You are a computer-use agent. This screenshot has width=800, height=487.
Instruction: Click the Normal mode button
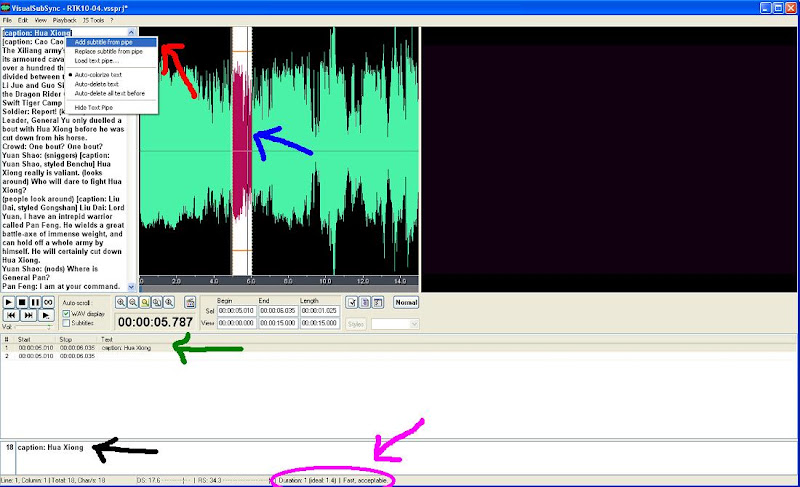point(406,302)
